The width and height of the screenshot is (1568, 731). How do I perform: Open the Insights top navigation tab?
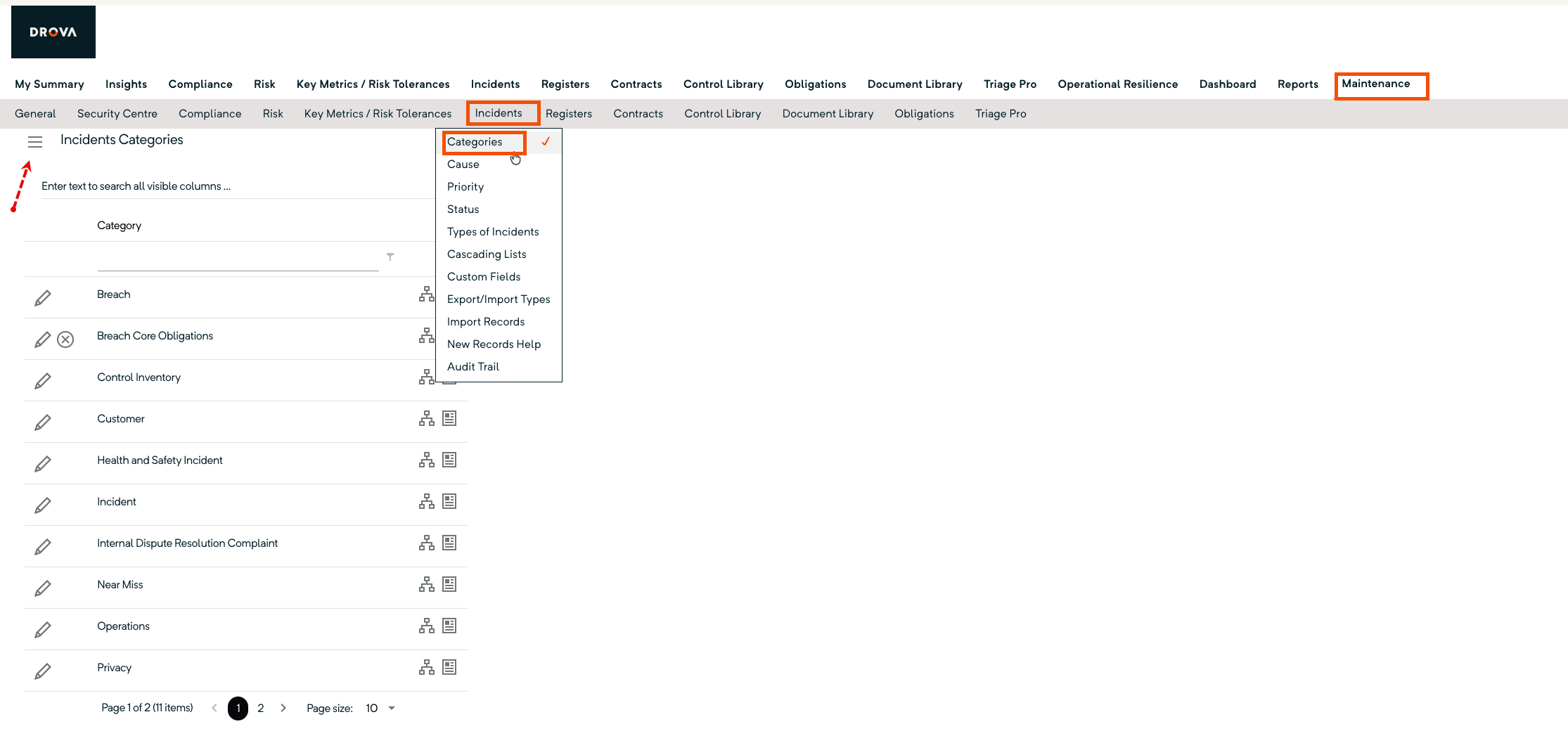127,84
